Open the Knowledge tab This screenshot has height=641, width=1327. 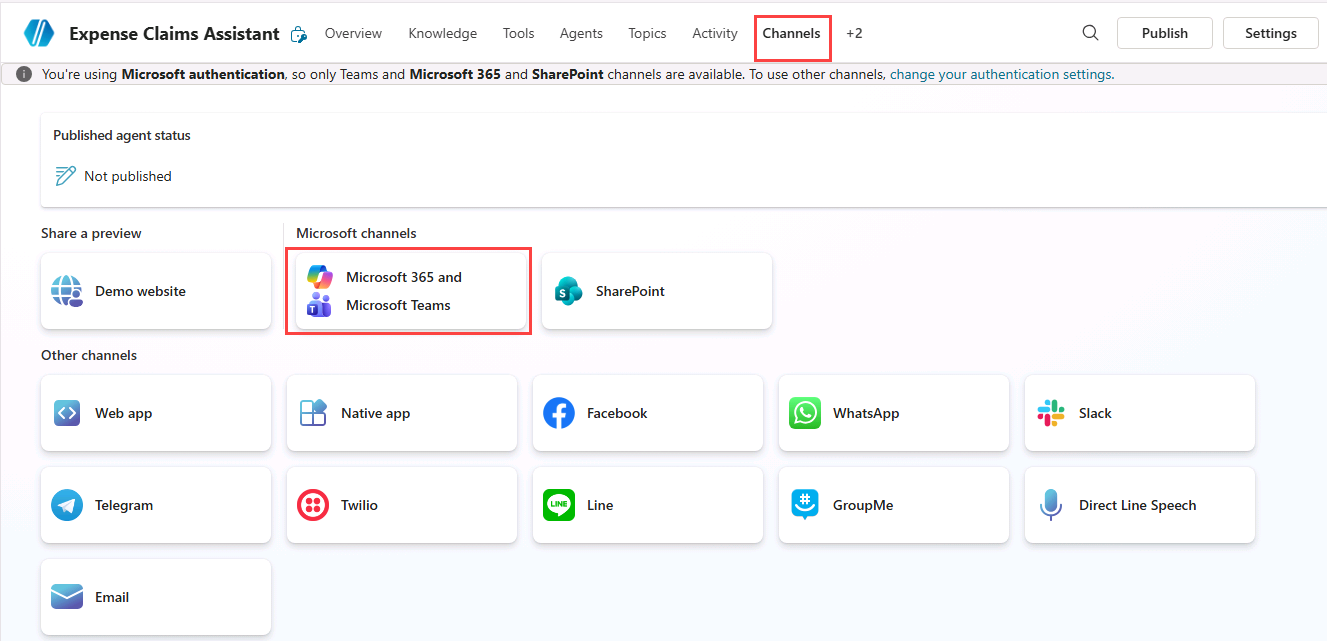click(442, 33)
